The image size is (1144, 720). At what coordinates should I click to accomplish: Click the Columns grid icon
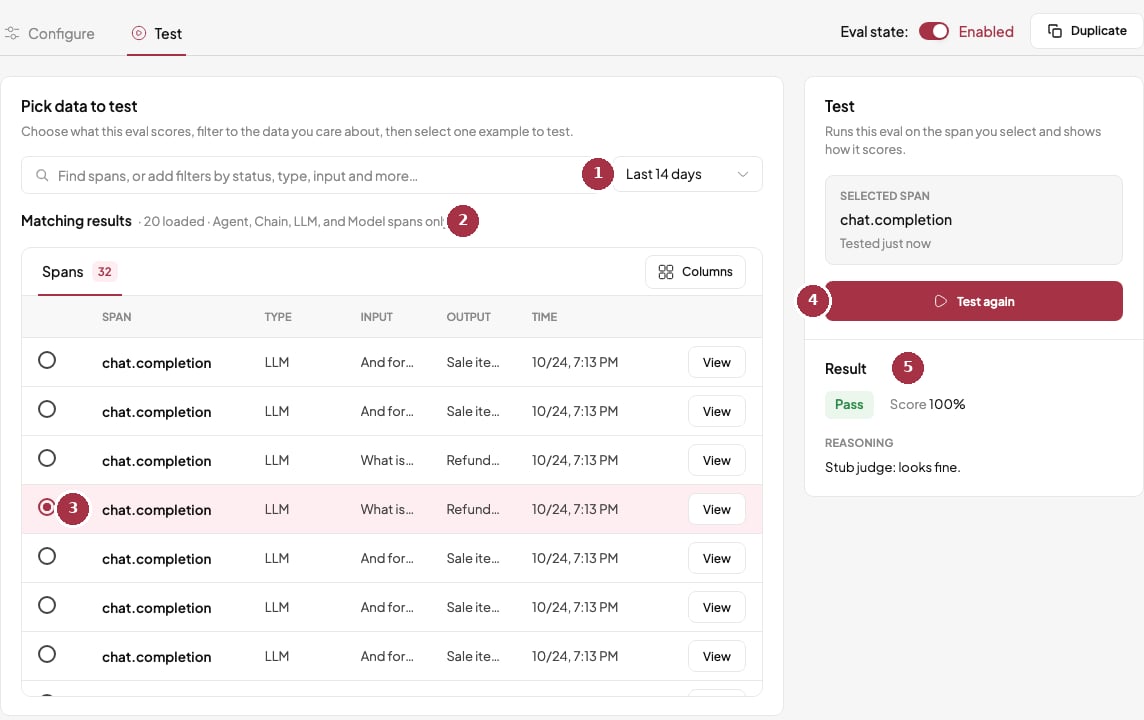coord(665,271)
